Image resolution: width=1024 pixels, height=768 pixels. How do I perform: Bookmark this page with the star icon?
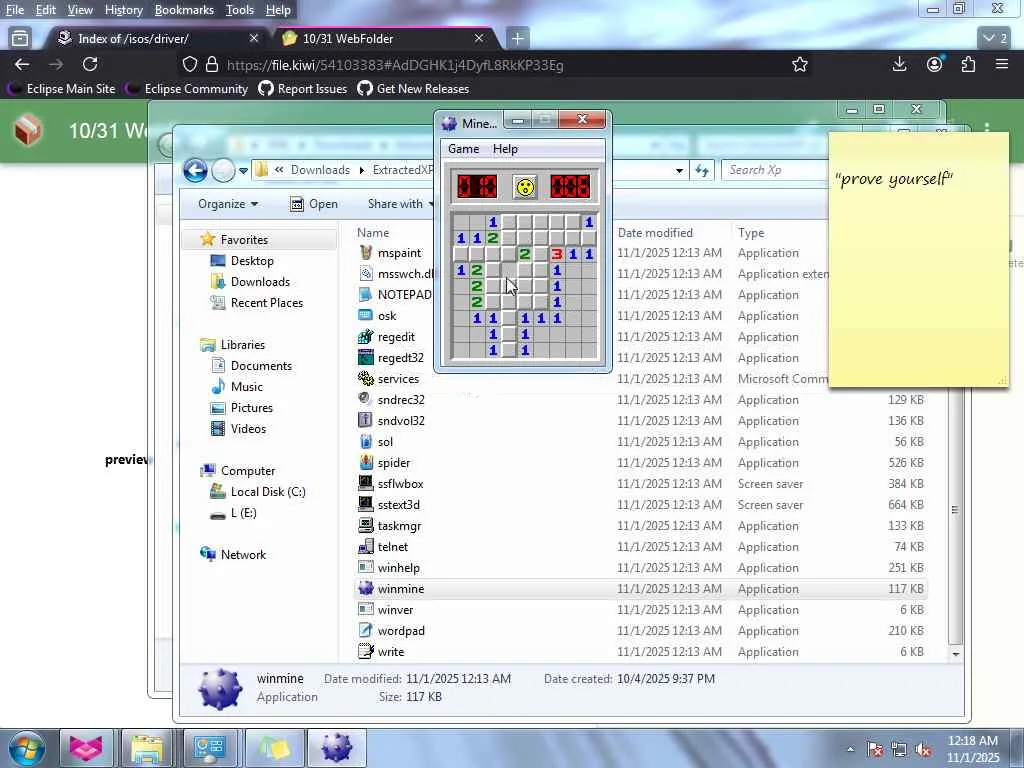coord(800,64)
